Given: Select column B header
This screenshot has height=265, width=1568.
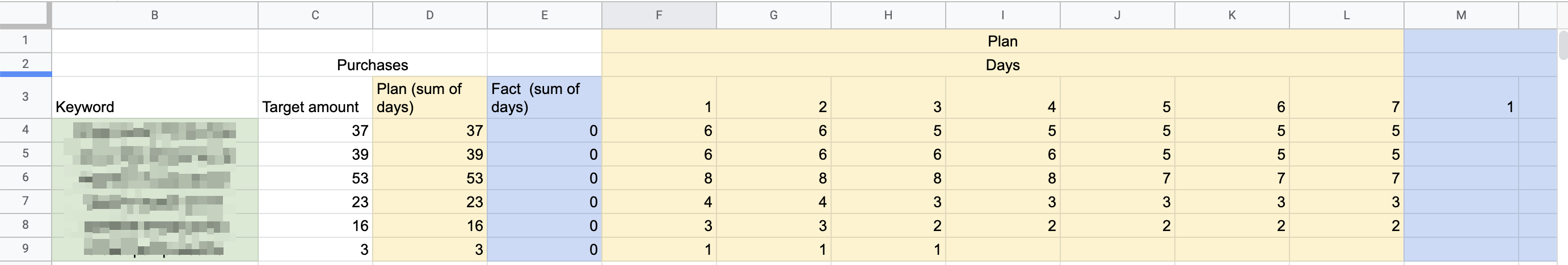Looking at the screenshot, I should [x=155, y=15].
